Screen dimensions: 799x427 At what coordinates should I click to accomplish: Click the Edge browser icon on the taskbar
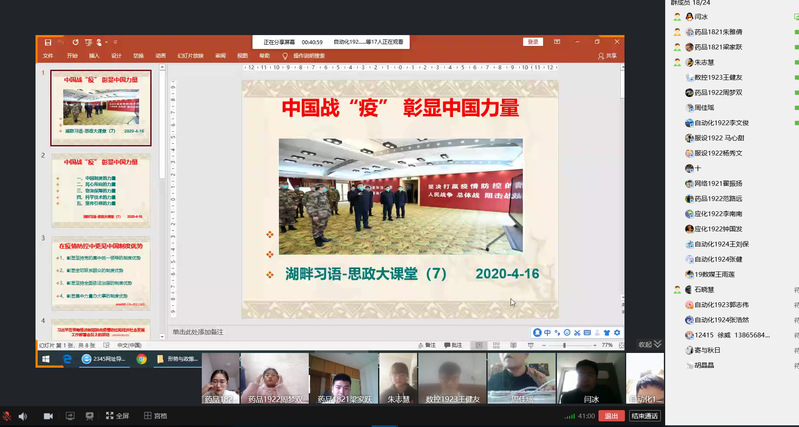click(67, 359)
